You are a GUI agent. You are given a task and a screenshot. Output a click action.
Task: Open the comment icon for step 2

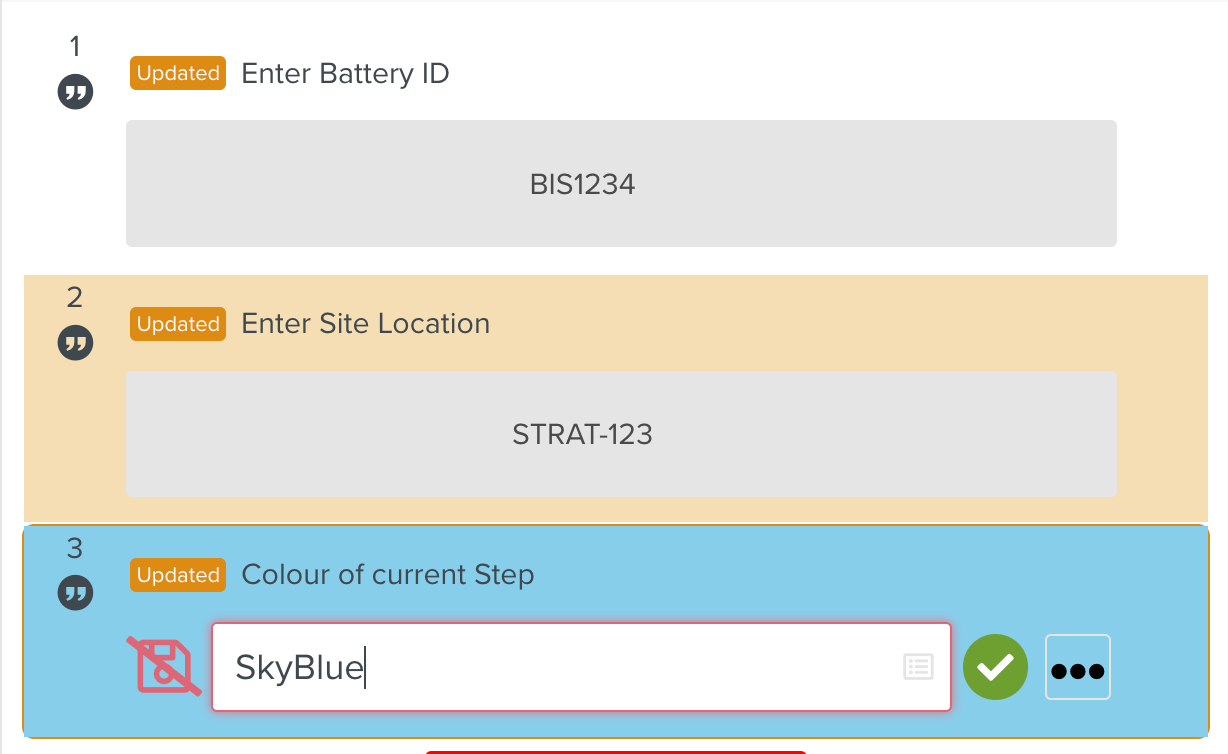(x=75, y=344)
